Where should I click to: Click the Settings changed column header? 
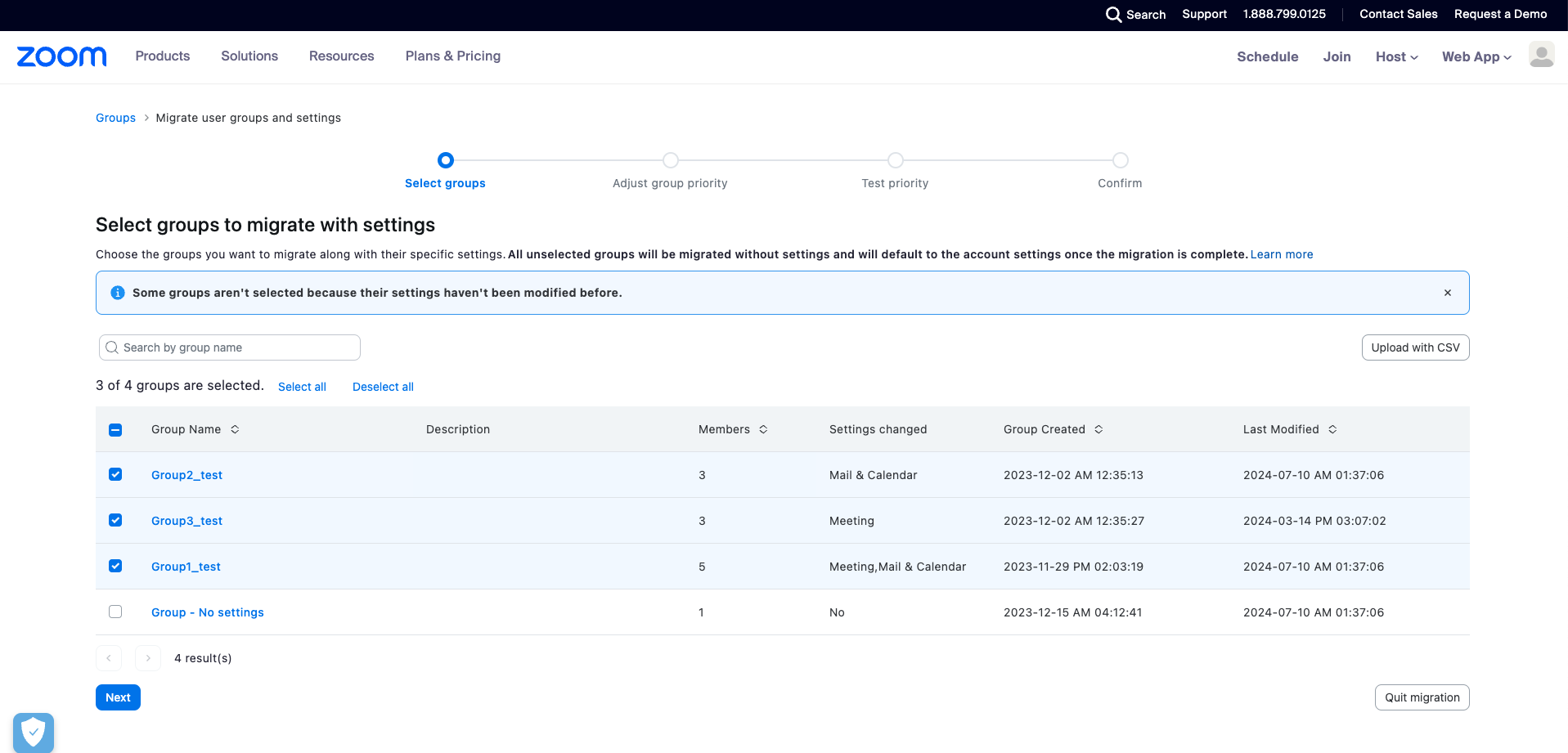tap(878, 429)
